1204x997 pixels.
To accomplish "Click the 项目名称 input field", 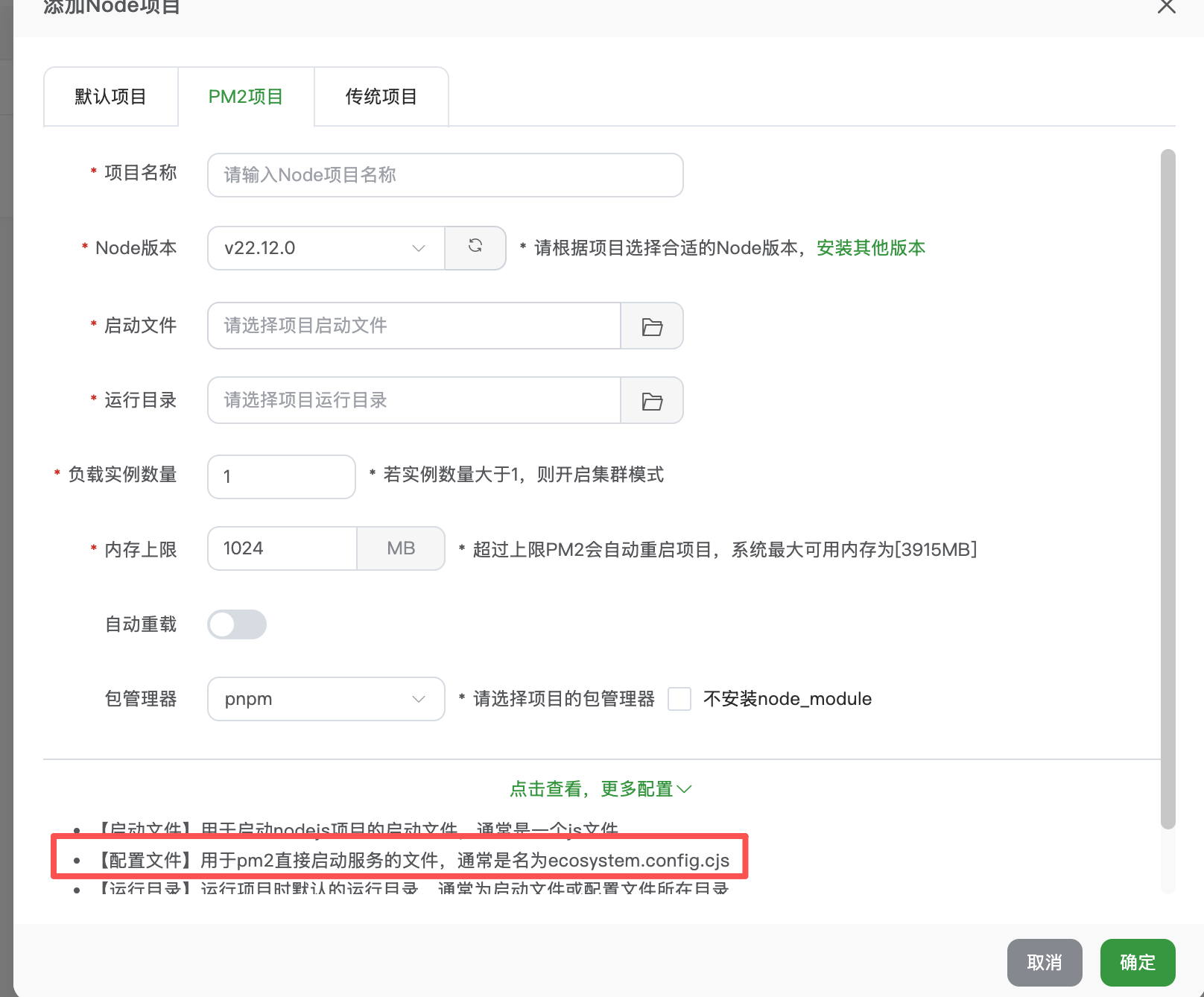I will [x=445, y=175].
